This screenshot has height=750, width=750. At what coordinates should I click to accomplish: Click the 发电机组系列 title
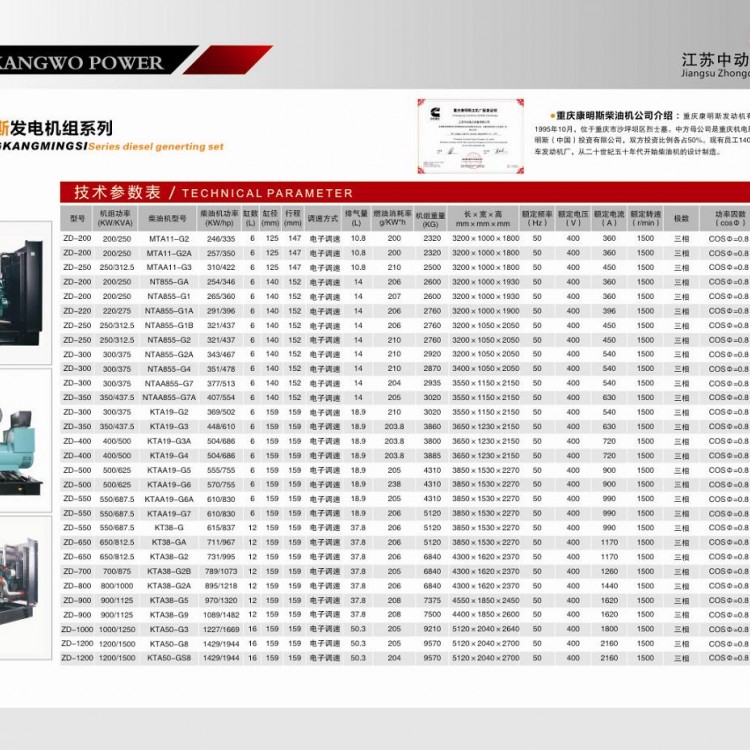(x=61, y=128)
